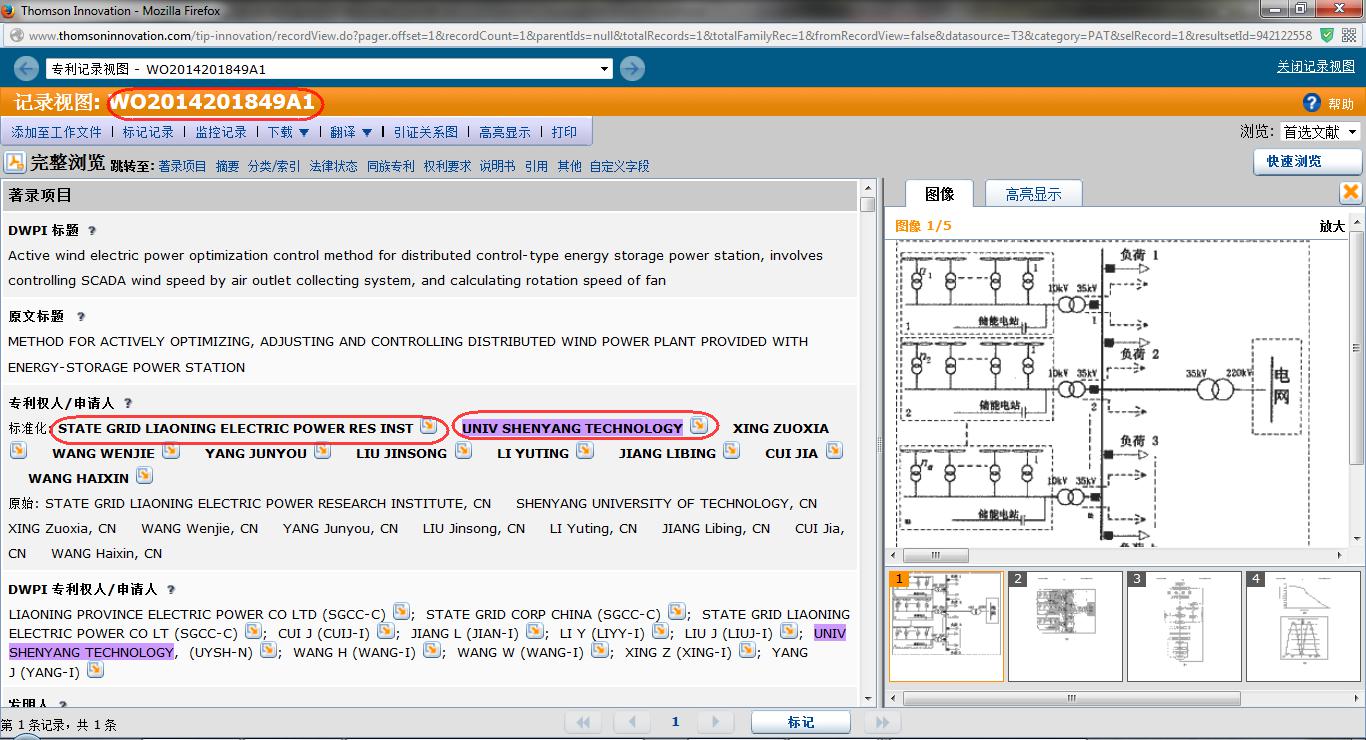Image resolution: width=1366 pixels, height=740 pixels.
Task: Jump to 说明书 section
Action: (497, 166)
